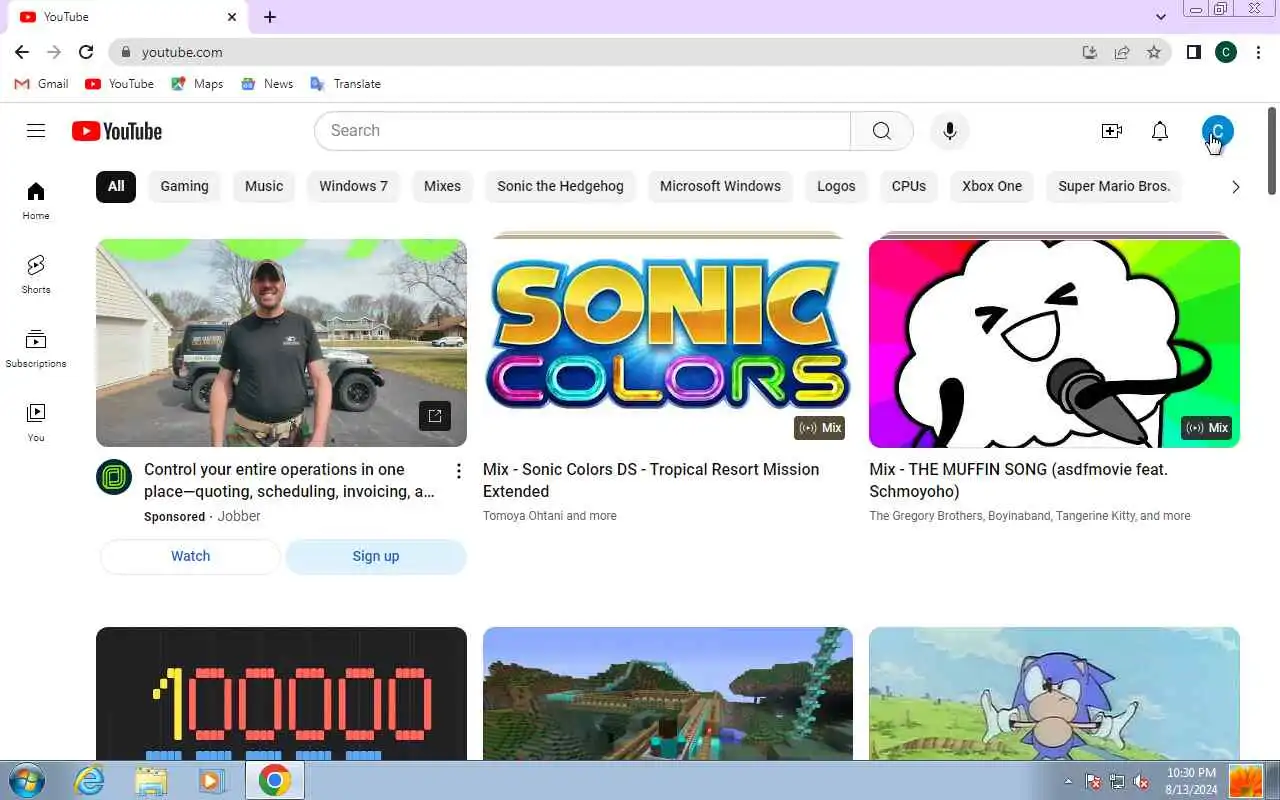This screenshot has width=1280, height=800.
Task: Open Chrome profile C avatar
Action: pos(1226,52)
